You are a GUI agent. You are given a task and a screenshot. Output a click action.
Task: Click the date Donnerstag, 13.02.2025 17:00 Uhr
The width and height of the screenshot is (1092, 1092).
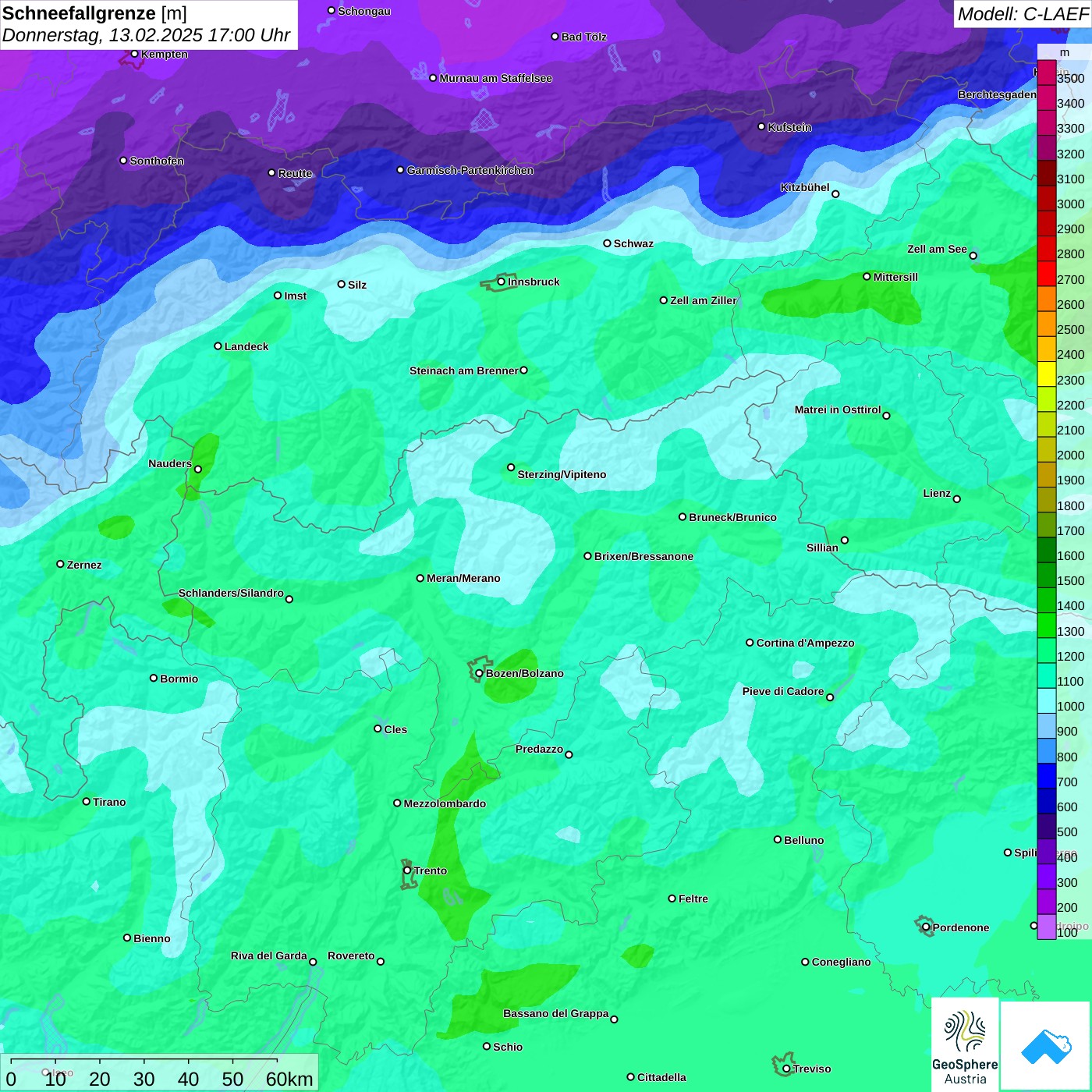pyautogui.click(x=146, y=36)
